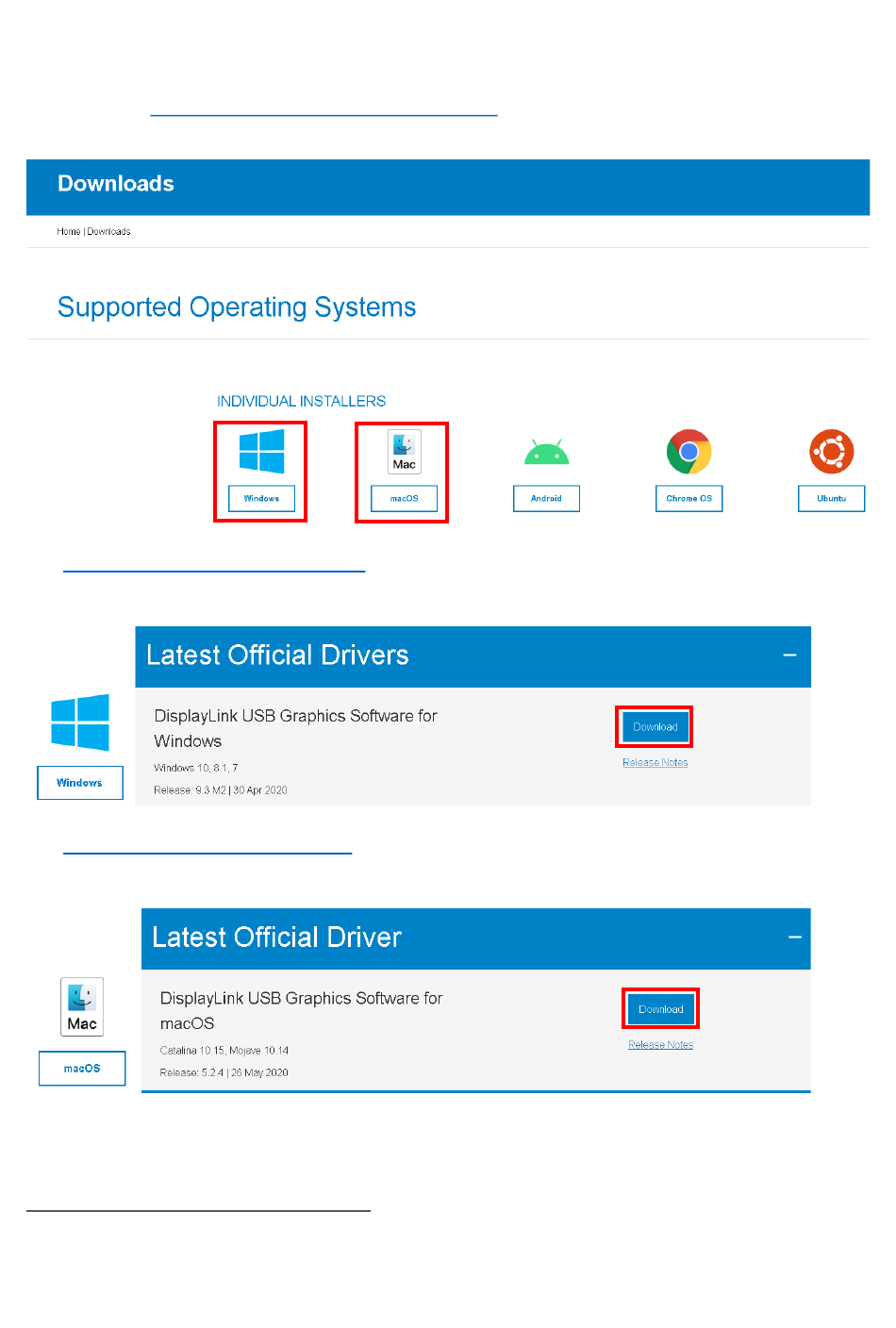Click the Windows button beside the drivers panel

pyautogui.click(x=80, y=783)
